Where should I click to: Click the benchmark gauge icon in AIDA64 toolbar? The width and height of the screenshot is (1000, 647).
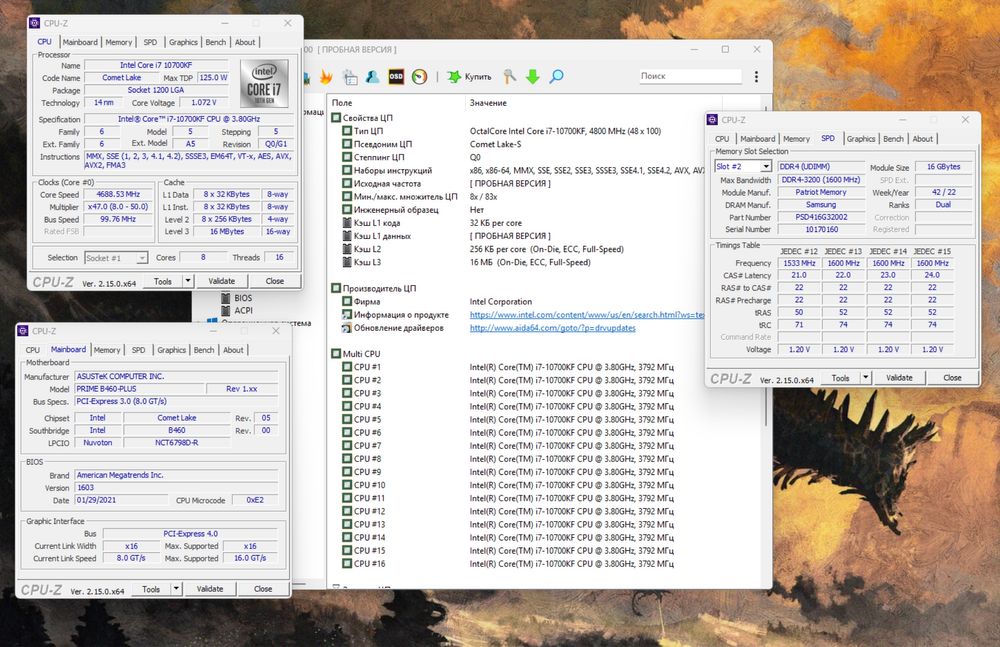click(x=420, y=77)
